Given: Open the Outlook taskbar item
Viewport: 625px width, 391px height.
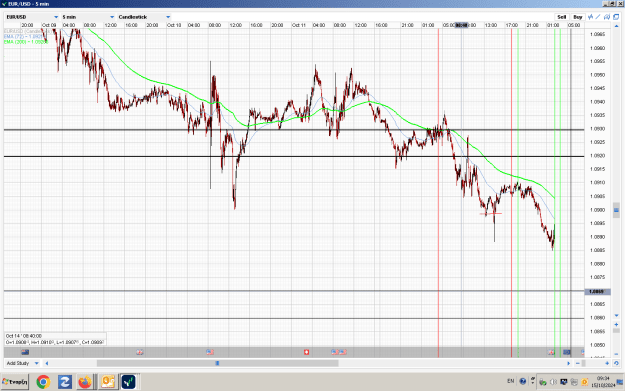Looking at the screenshot, I should click(x=108, y=382).
